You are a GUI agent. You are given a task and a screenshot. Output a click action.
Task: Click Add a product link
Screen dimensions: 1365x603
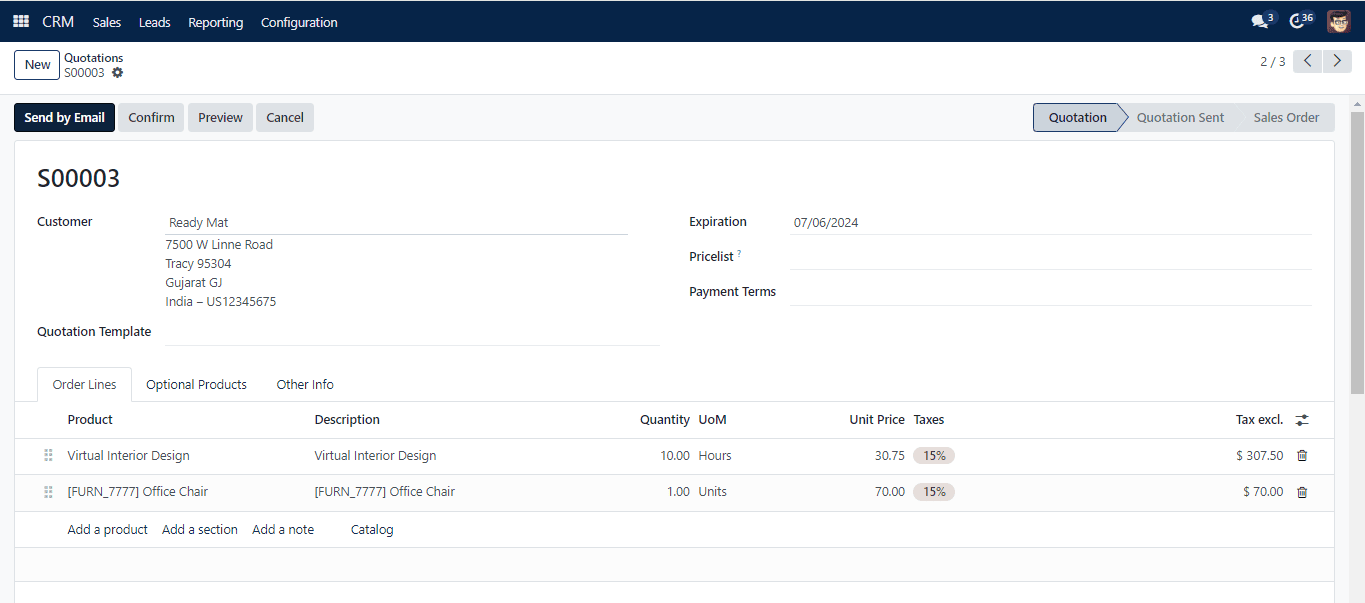tap(107, 530)
